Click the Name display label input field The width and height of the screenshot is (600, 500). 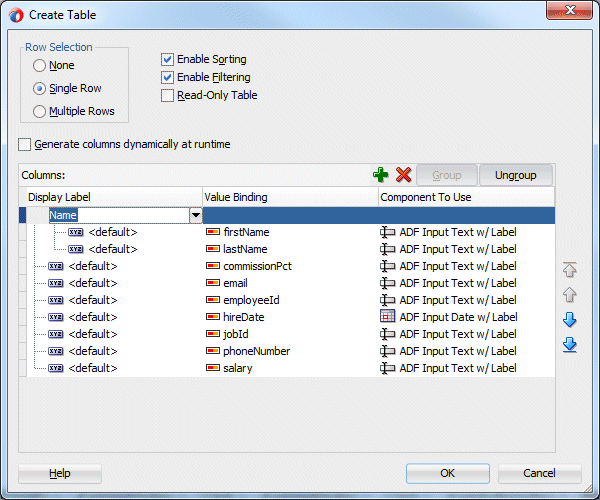(x=119, y=215)
